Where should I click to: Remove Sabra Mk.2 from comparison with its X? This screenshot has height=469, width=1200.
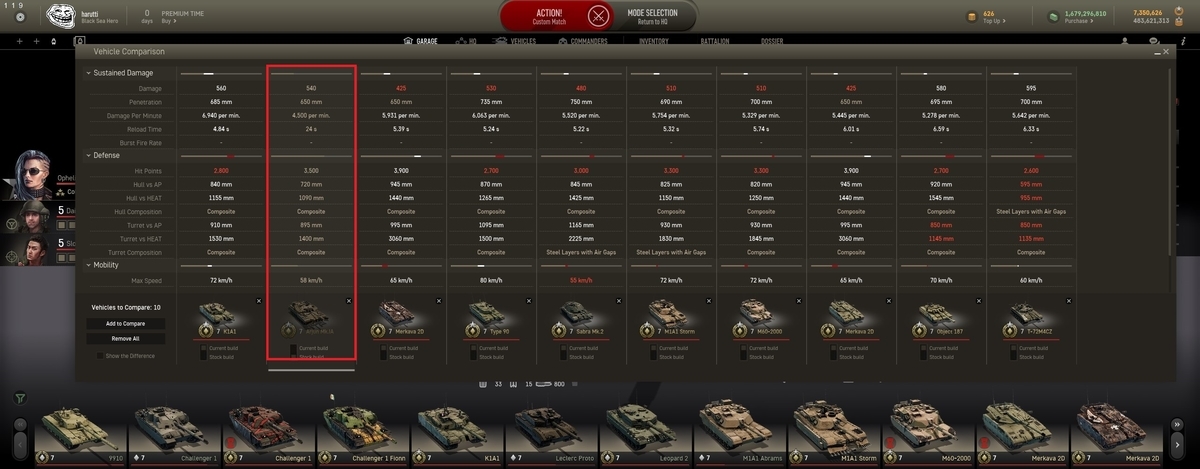(x=619, y=300)
